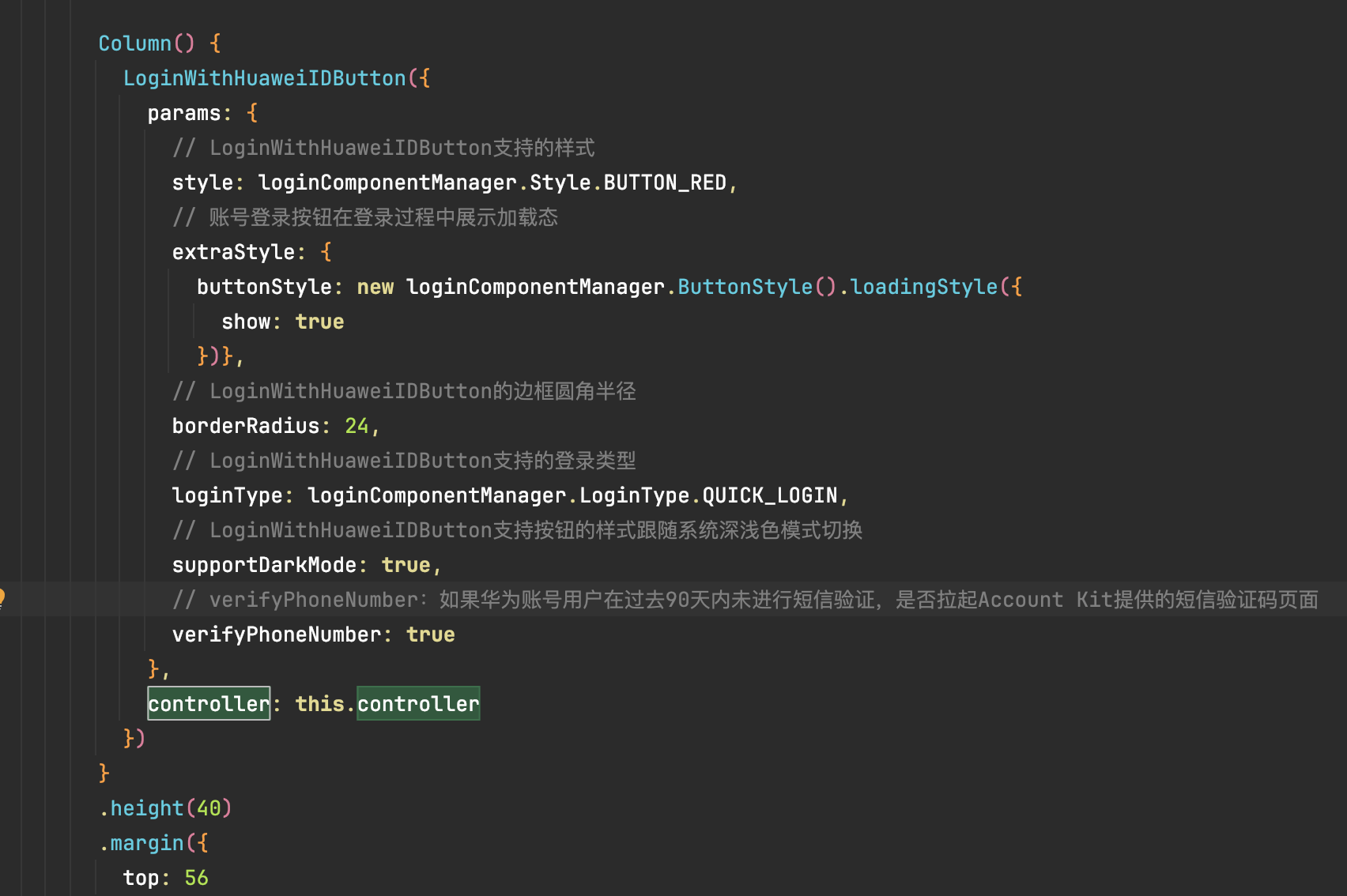This screenshot has height=896, width=1347.
Task: Click highlighted controller after this.
Action: [x=418, y=703]
